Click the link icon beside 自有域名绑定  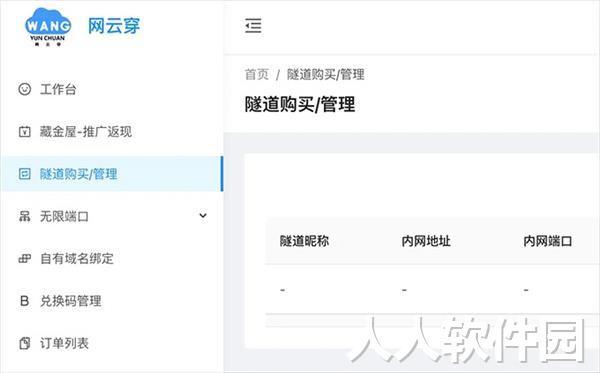click(x=24, y=259)
